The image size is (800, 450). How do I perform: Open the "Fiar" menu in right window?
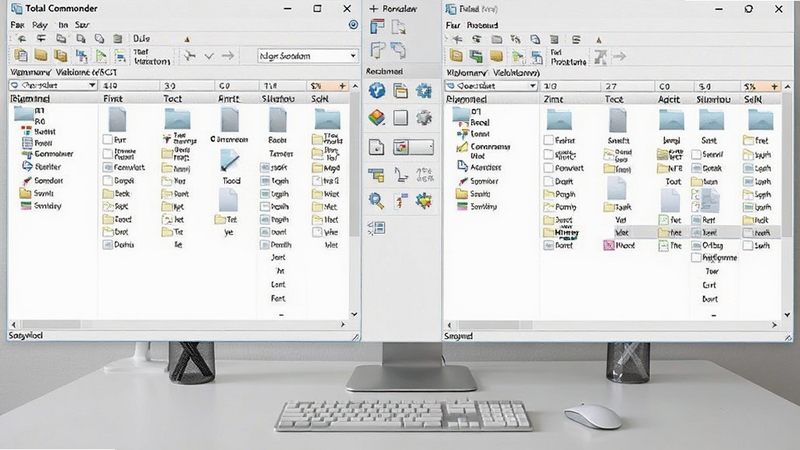pos(453,25)
